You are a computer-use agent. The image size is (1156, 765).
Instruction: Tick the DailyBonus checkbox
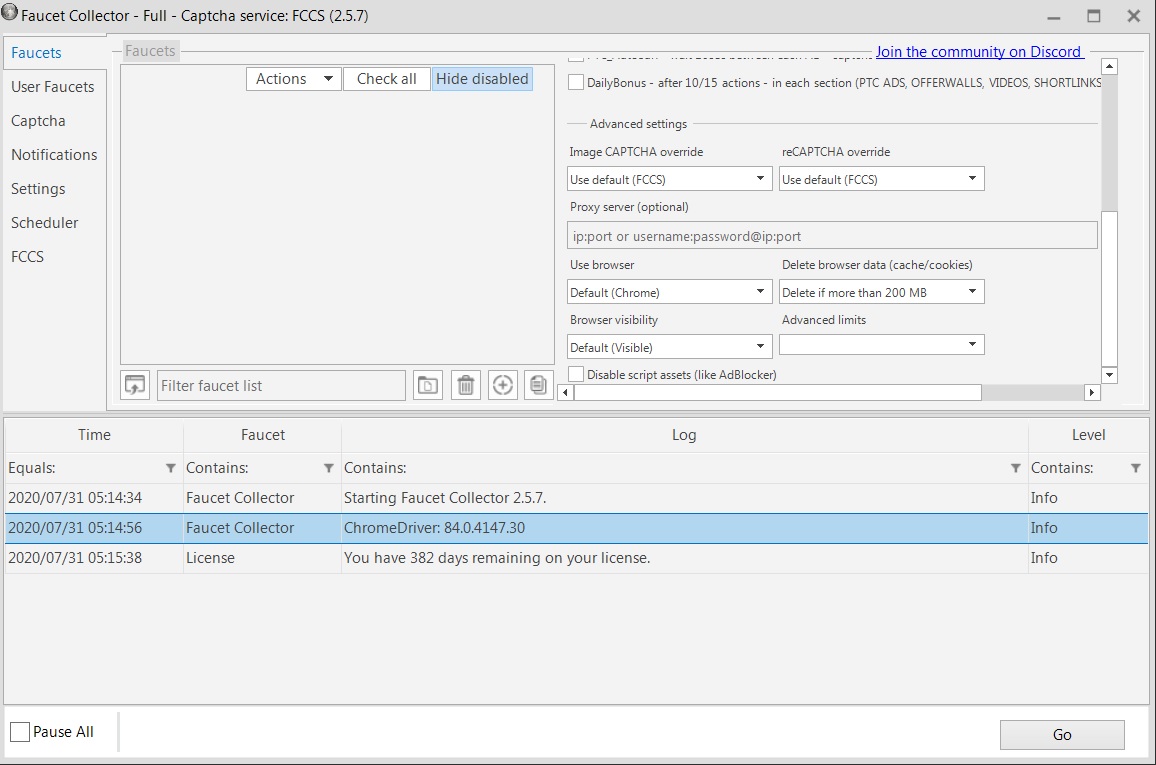click(576, 83)
